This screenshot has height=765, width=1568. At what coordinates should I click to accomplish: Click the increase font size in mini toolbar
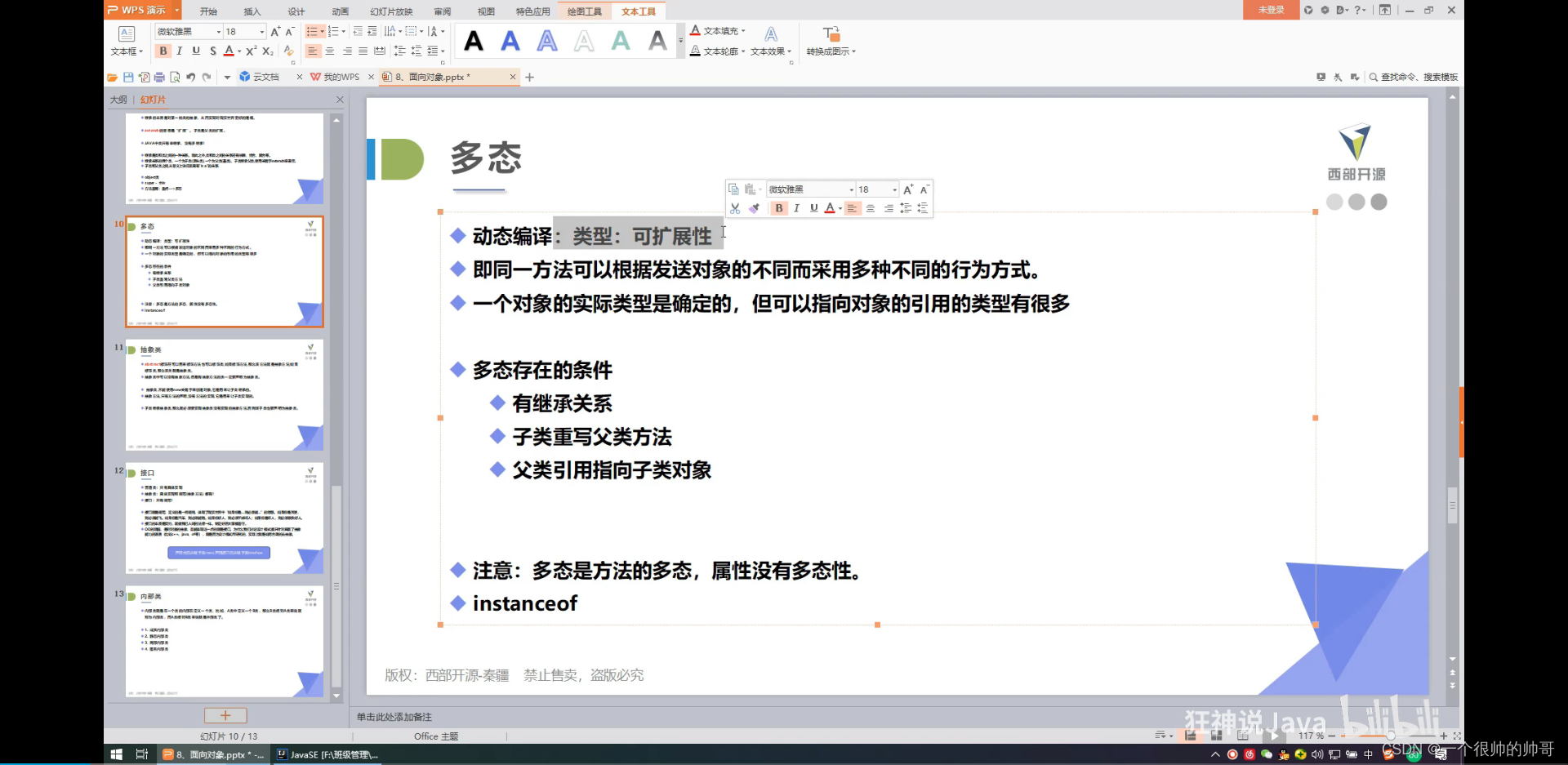tap(908, 189)
